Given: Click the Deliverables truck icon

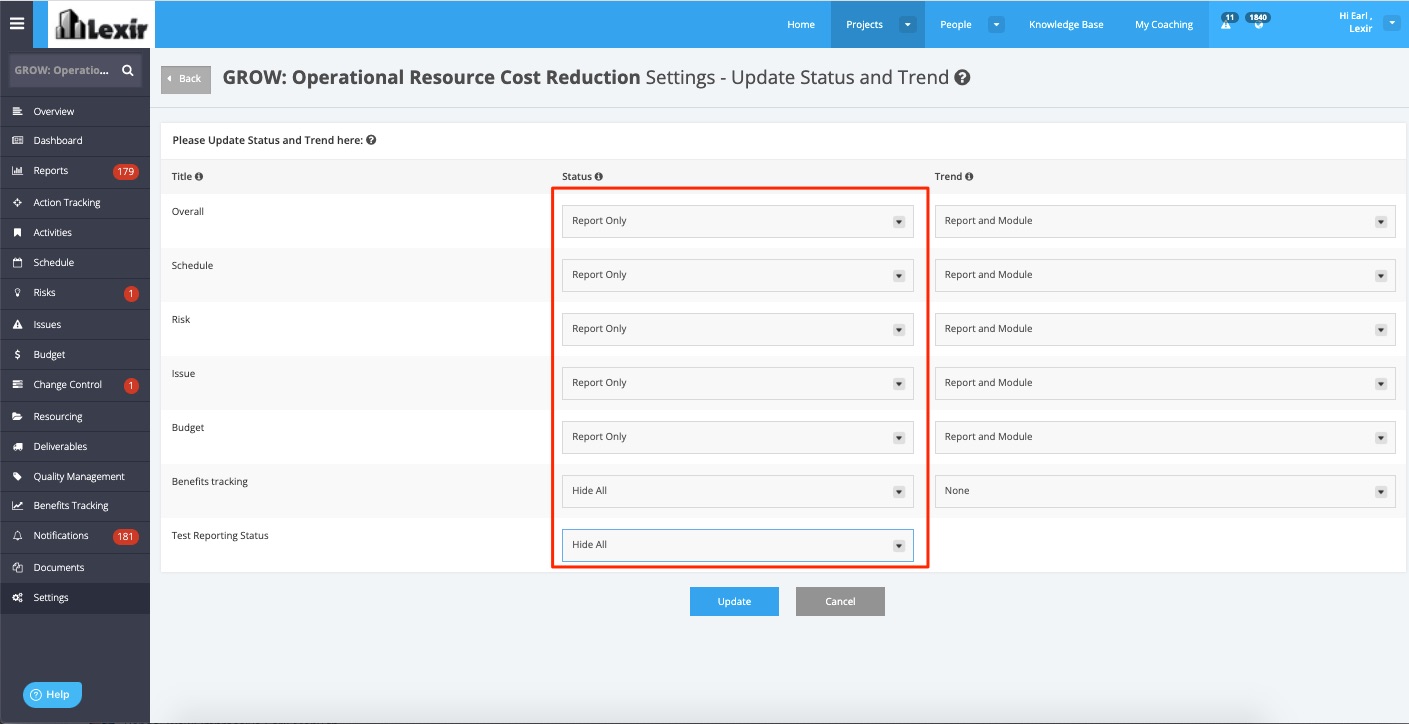Looking at the screenshot, I should [x=17, y=447].
